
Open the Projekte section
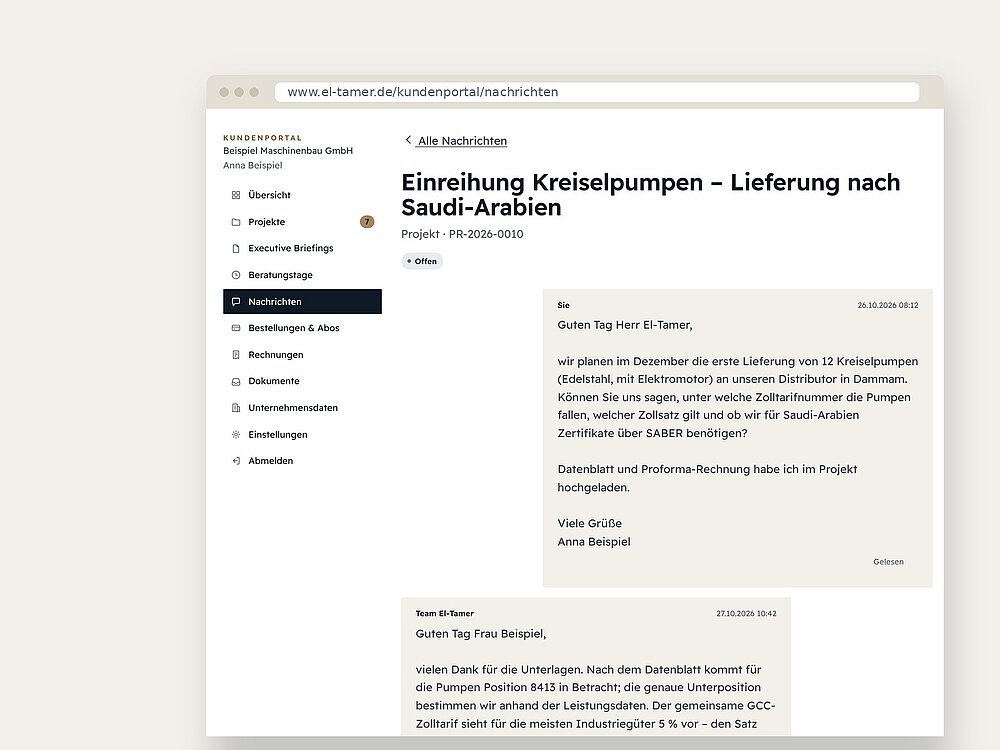302,222
